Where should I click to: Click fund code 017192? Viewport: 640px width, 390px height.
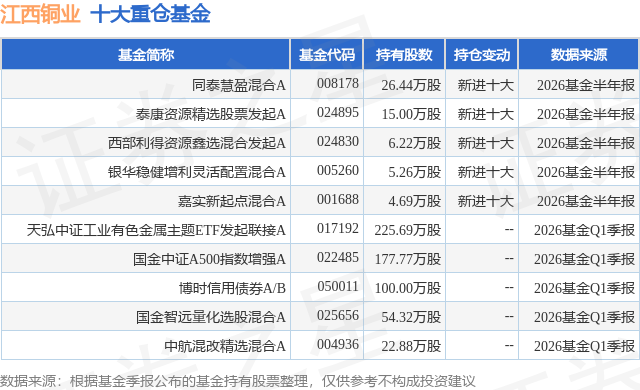click(x=338, y=228)
